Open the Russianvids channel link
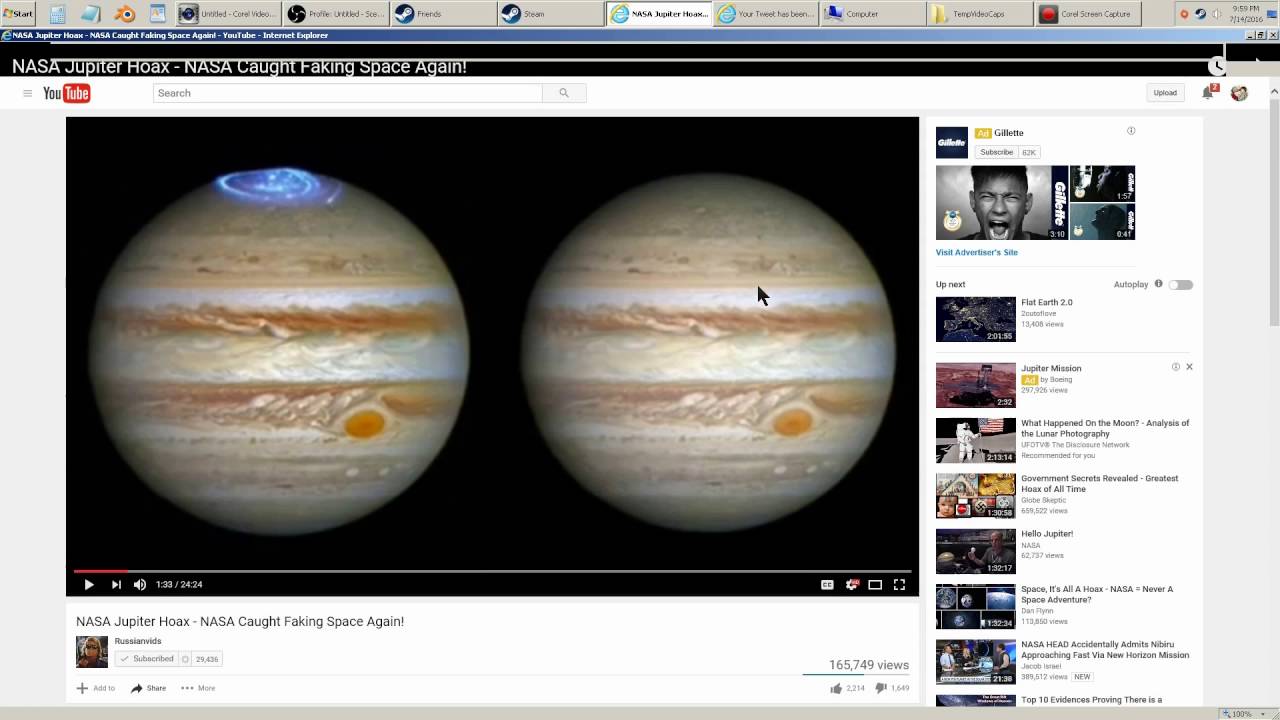This screenshot has height=720, width=1280. (138, 641)
